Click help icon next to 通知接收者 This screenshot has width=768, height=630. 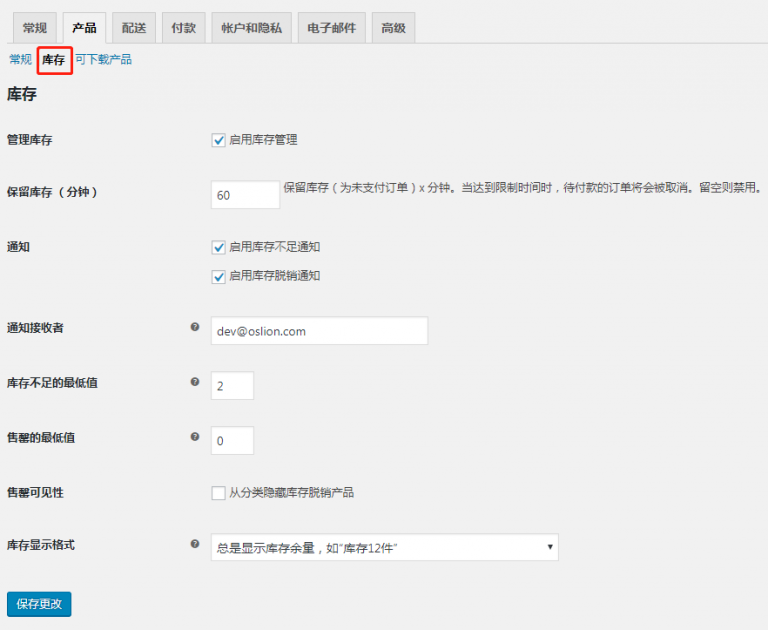point(195,327)
